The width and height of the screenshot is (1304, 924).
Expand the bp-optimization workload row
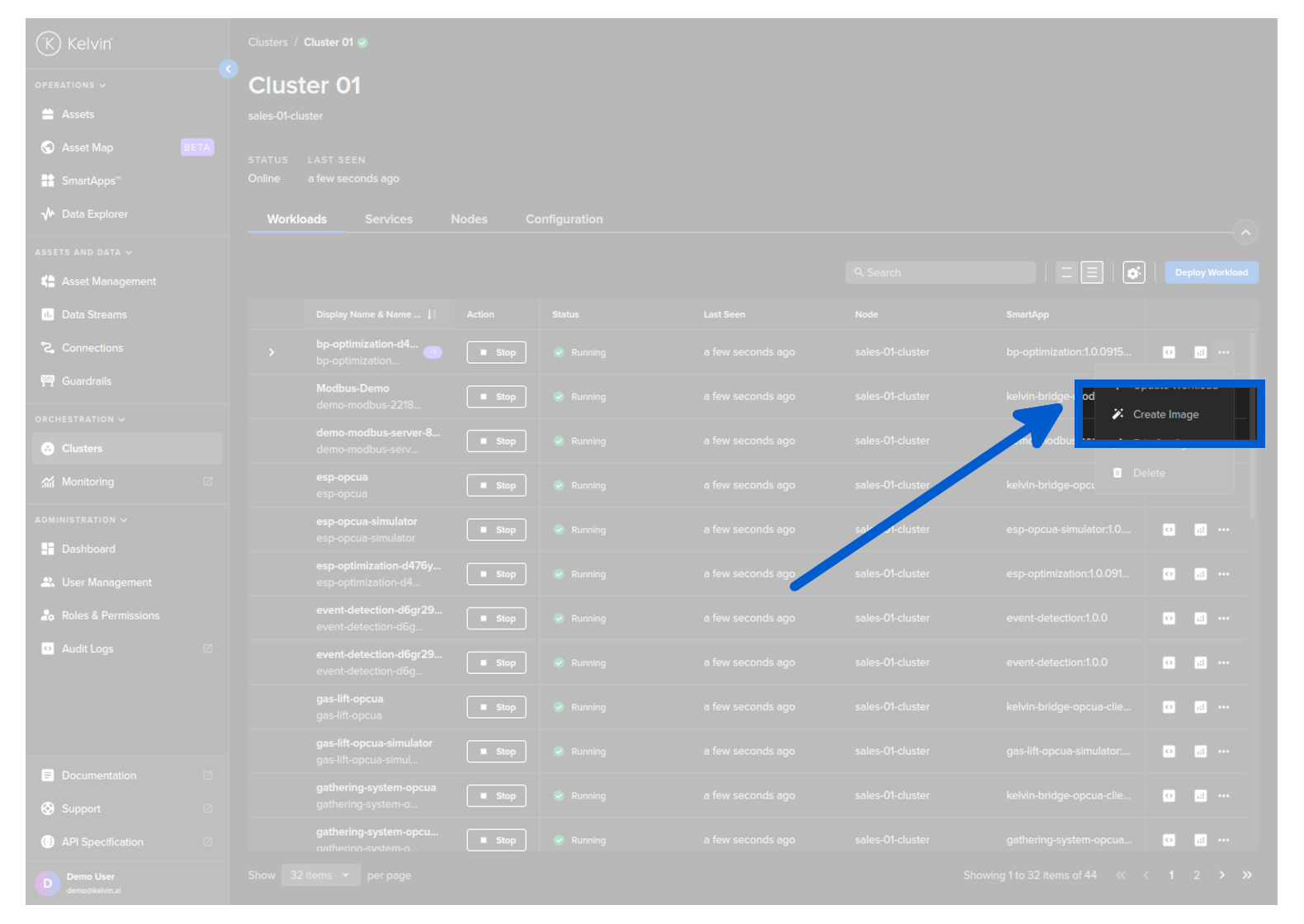pos(272,352)
